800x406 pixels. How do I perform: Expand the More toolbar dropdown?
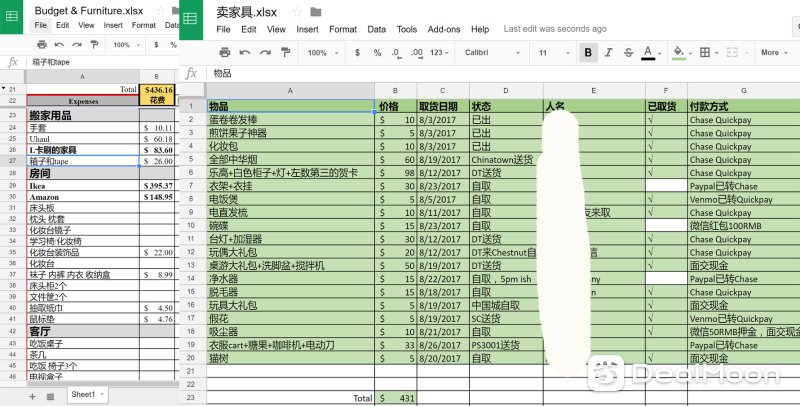pyautogui.click(x=774, y=53)
